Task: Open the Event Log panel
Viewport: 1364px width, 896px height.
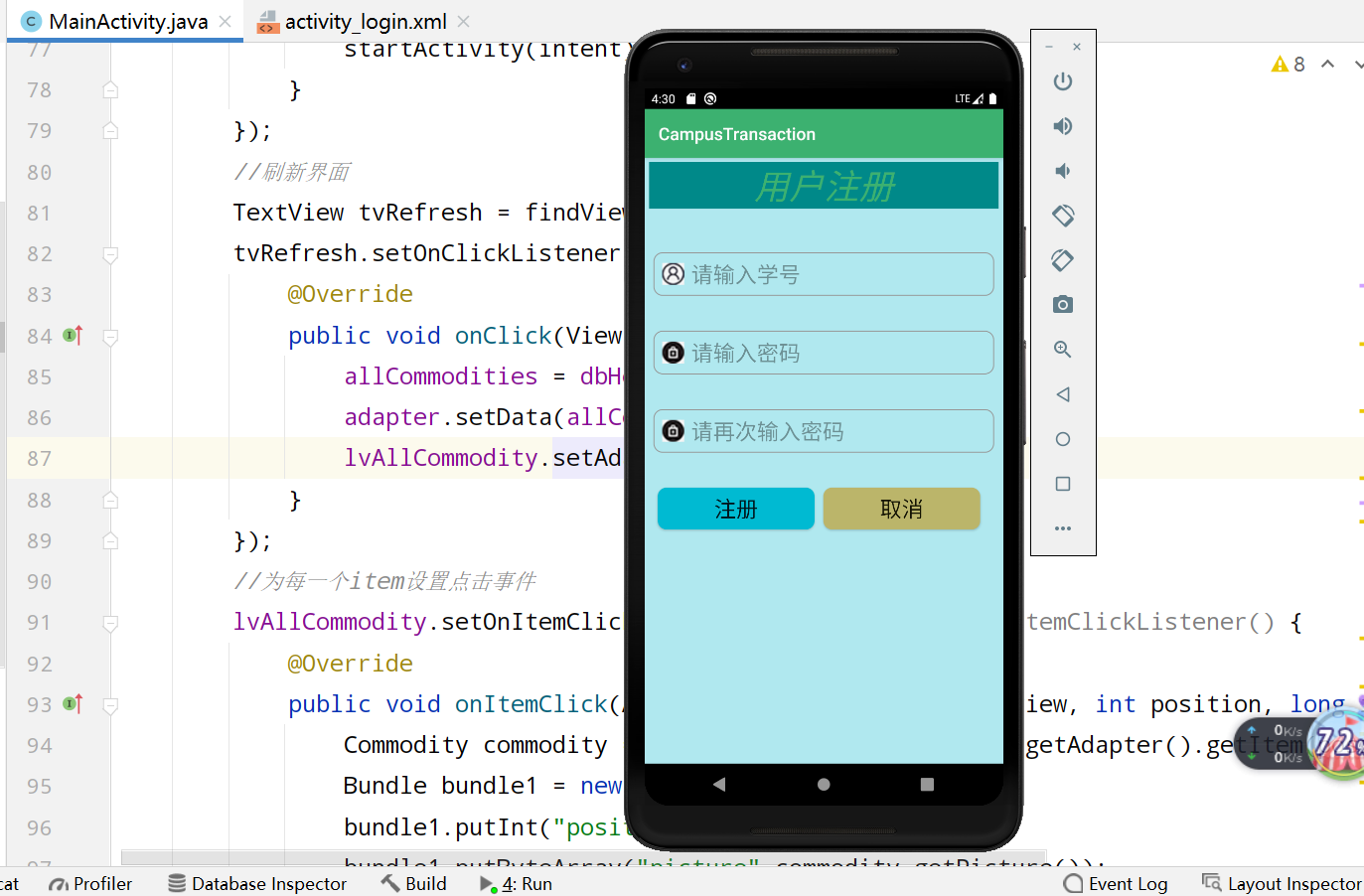Action: click(x=1116, y=883)
